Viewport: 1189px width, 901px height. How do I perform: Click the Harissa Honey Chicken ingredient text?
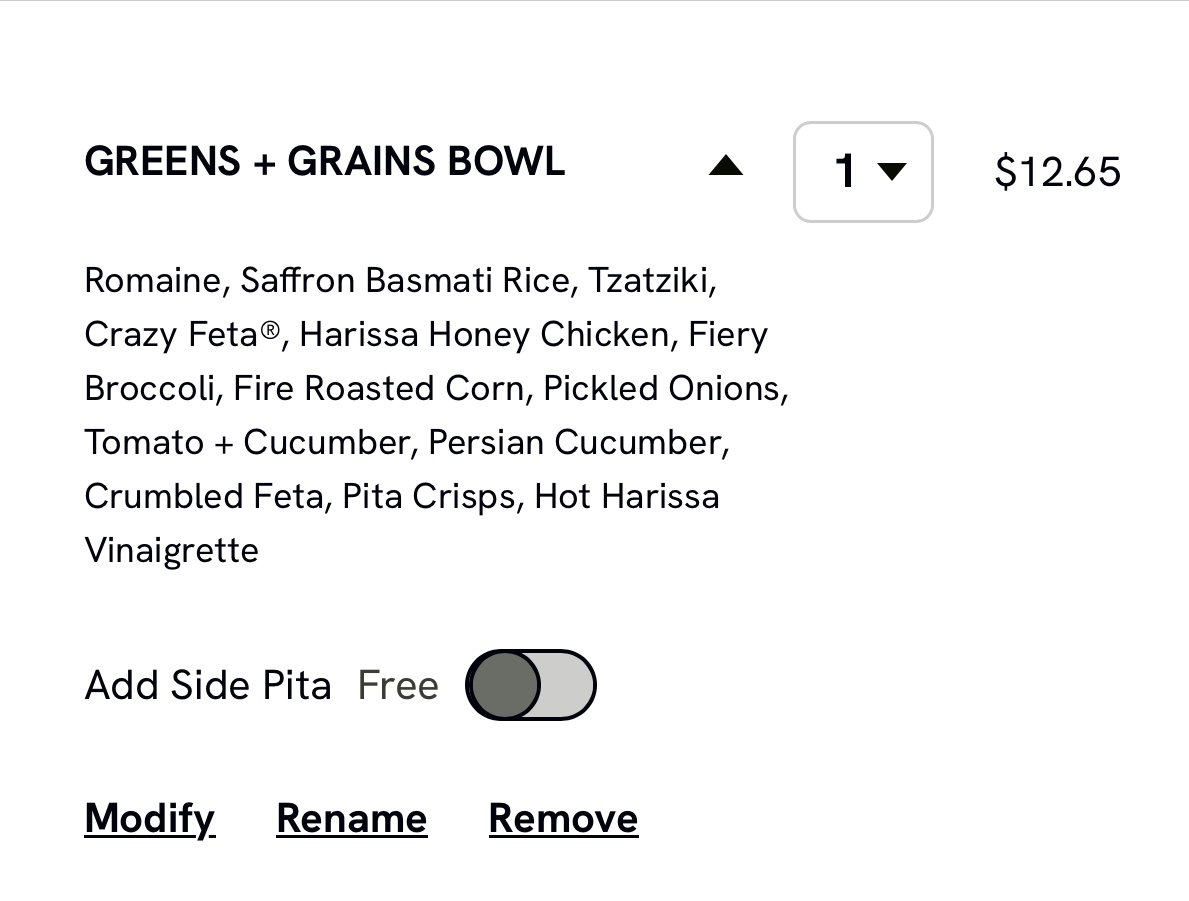(x=484, y=334)
